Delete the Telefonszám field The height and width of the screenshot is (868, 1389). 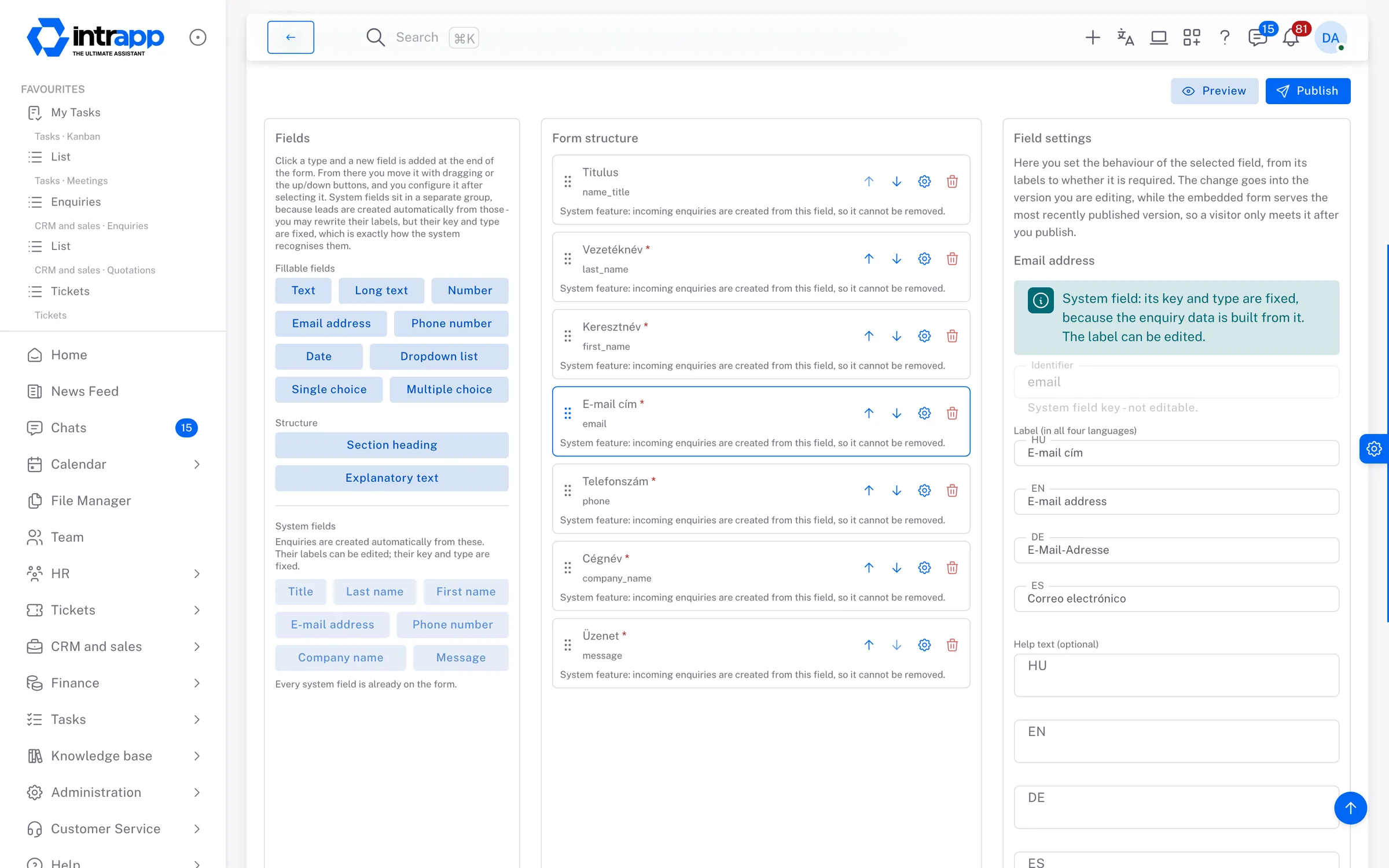(x=952, y=491)
